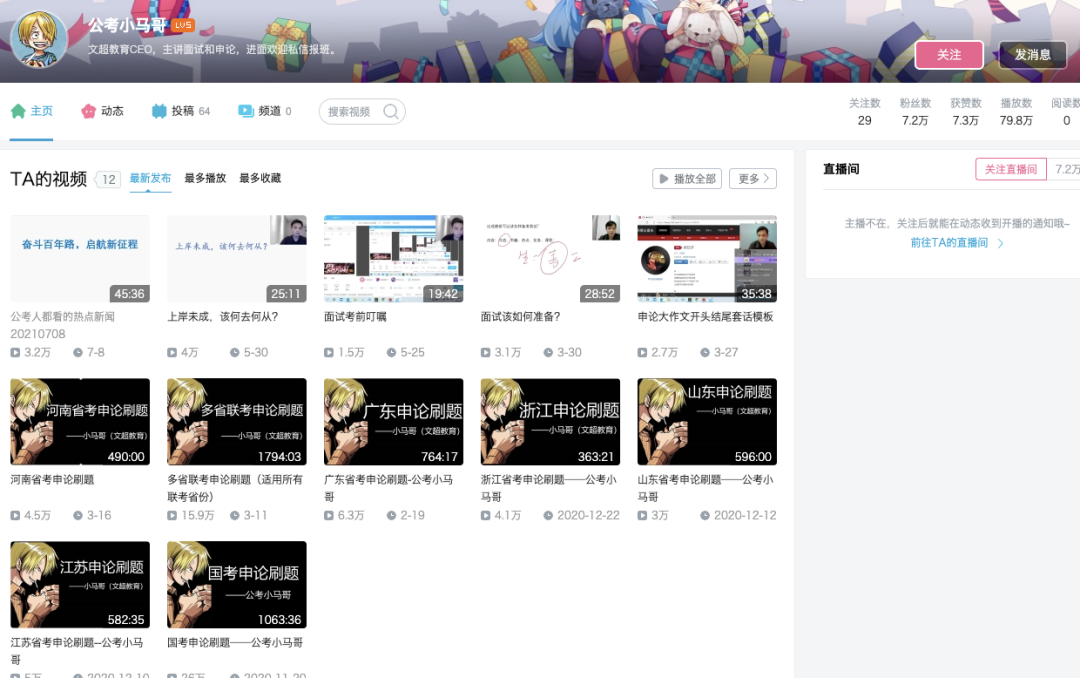Click title 江苏省考申论刷题–公考小马哥
The height and width of the screenshot is (678, 1080).
77,651
